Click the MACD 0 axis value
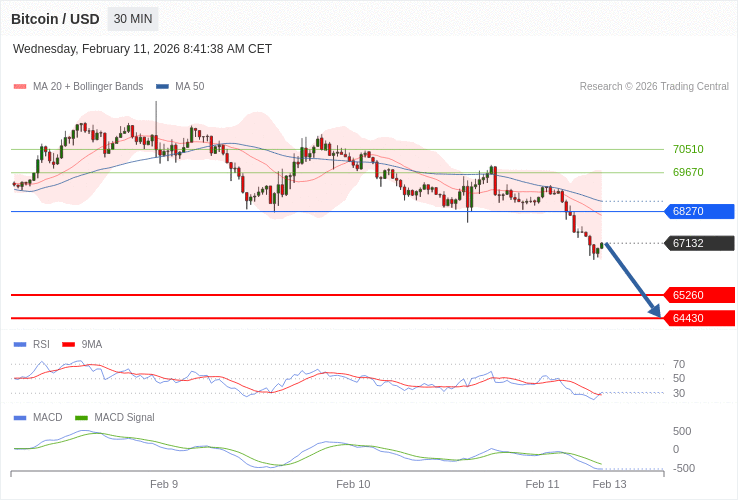Viewport: 738px width, 500px height. (676, 450)
